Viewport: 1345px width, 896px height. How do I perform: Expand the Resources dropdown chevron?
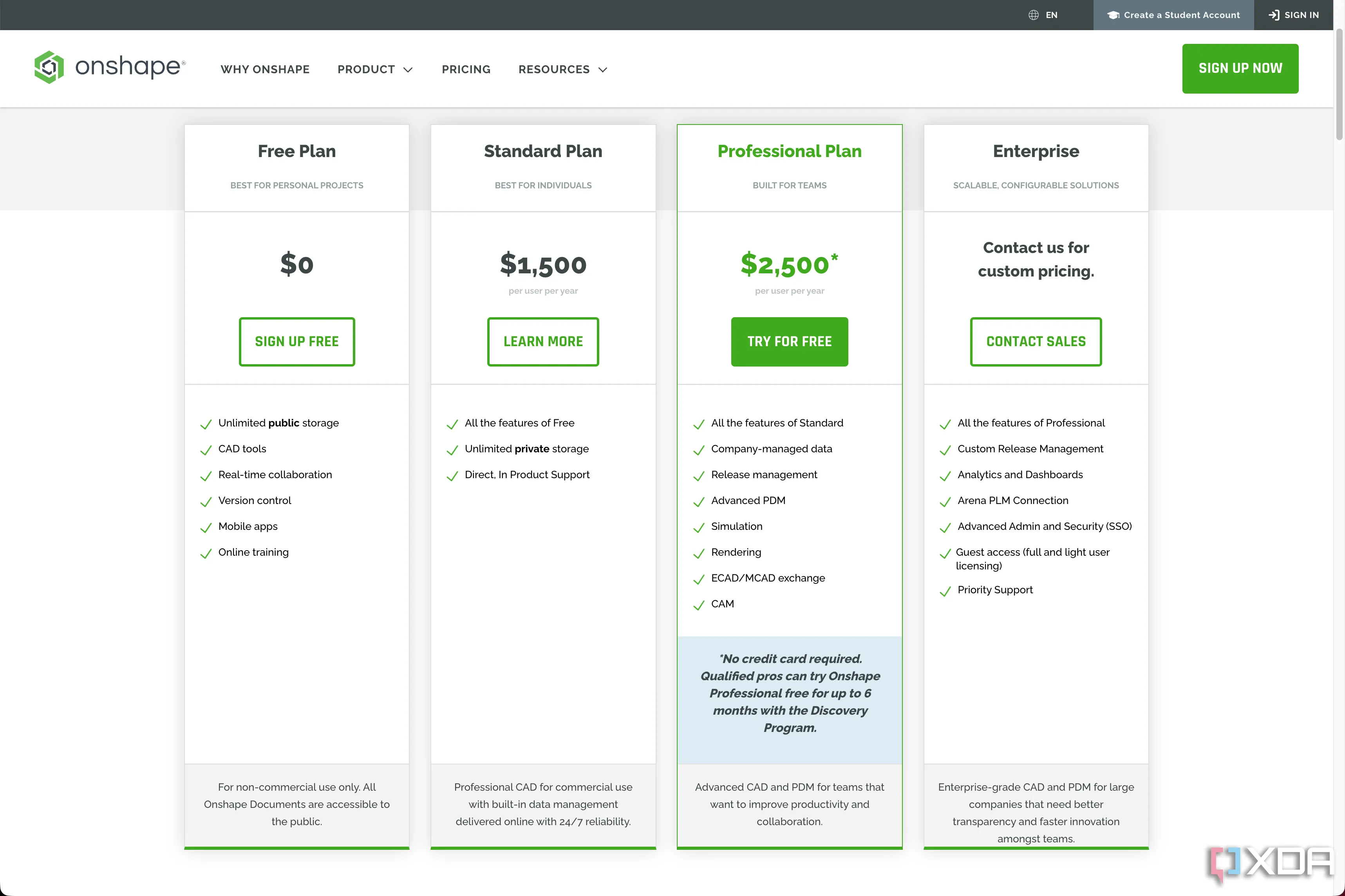coord(602,70)
